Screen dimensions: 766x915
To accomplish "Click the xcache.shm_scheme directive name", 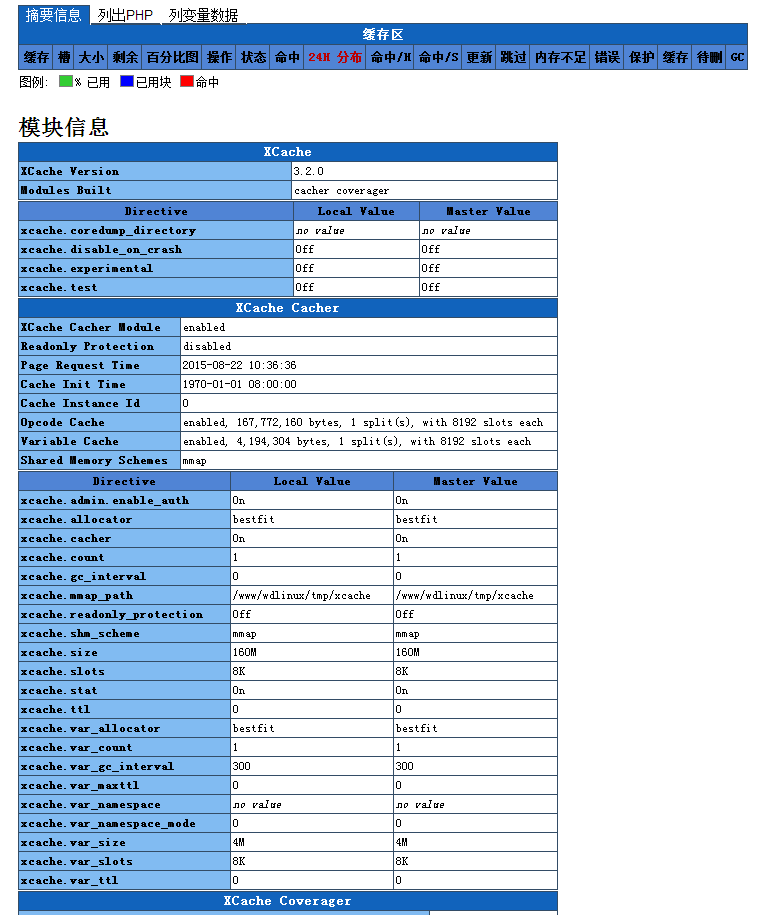I will (x=80, y=633).
